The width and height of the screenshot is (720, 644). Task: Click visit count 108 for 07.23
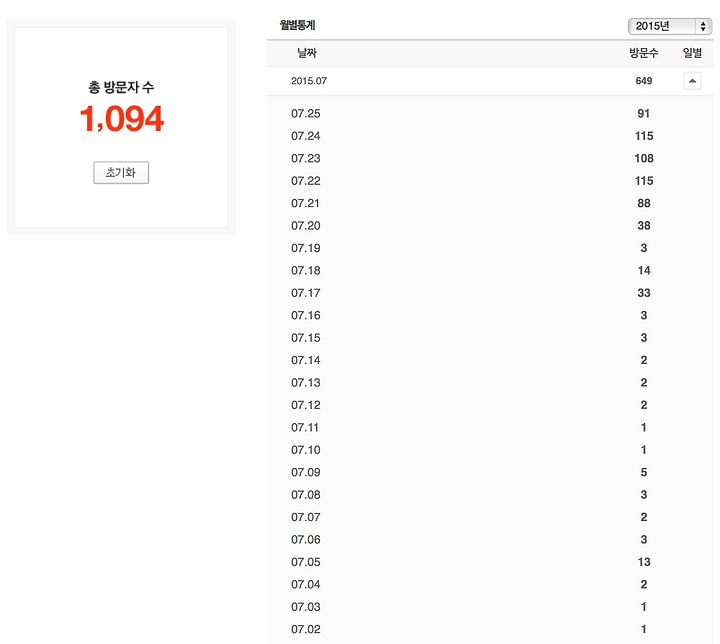(x=644, y=158)
